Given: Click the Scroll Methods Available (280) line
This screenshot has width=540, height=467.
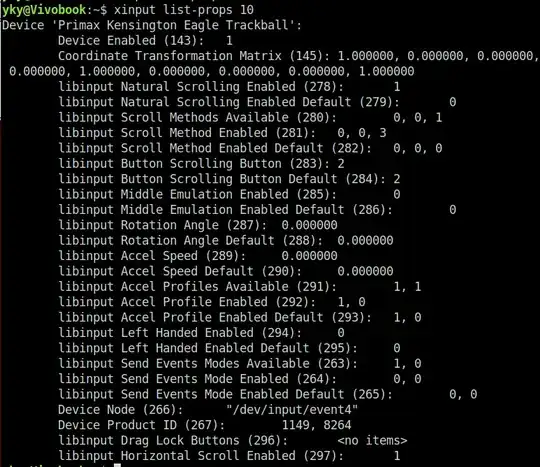Looking at the screenshot, I should tap(250, 117).
